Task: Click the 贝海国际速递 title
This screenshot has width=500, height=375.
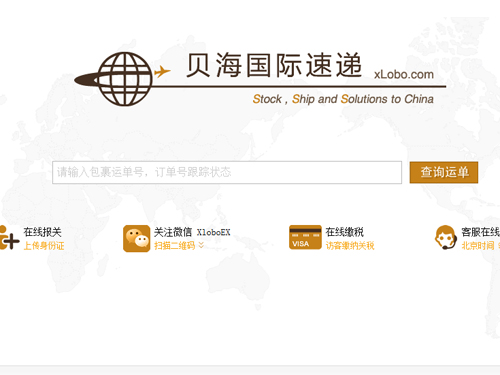Action: 274,65
